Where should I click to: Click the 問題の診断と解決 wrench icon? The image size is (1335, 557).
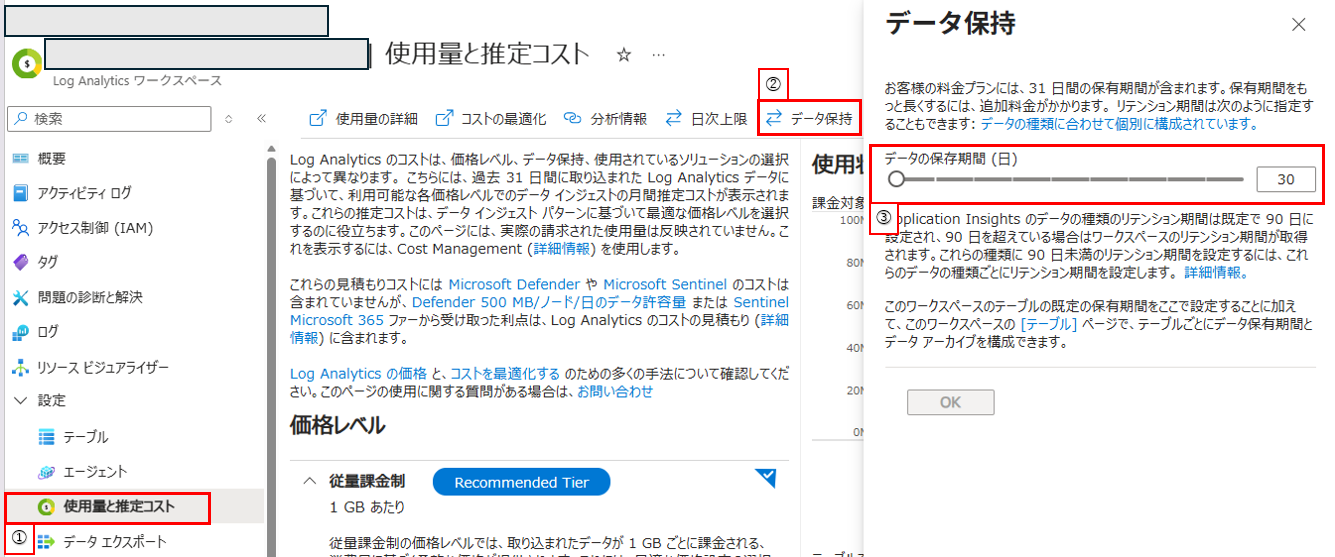20,297
